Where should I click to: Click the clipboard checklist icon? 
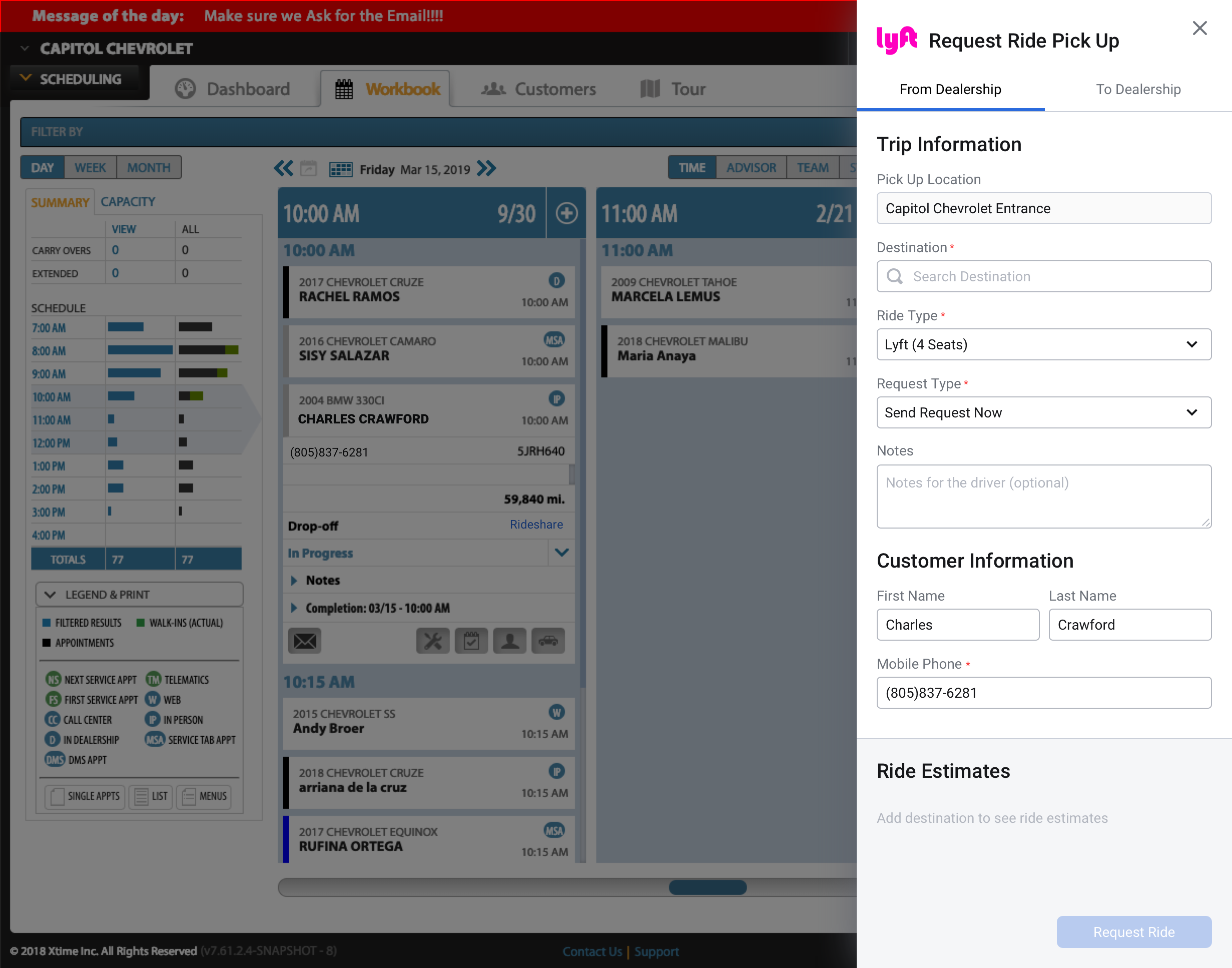[x=471, y=641]
